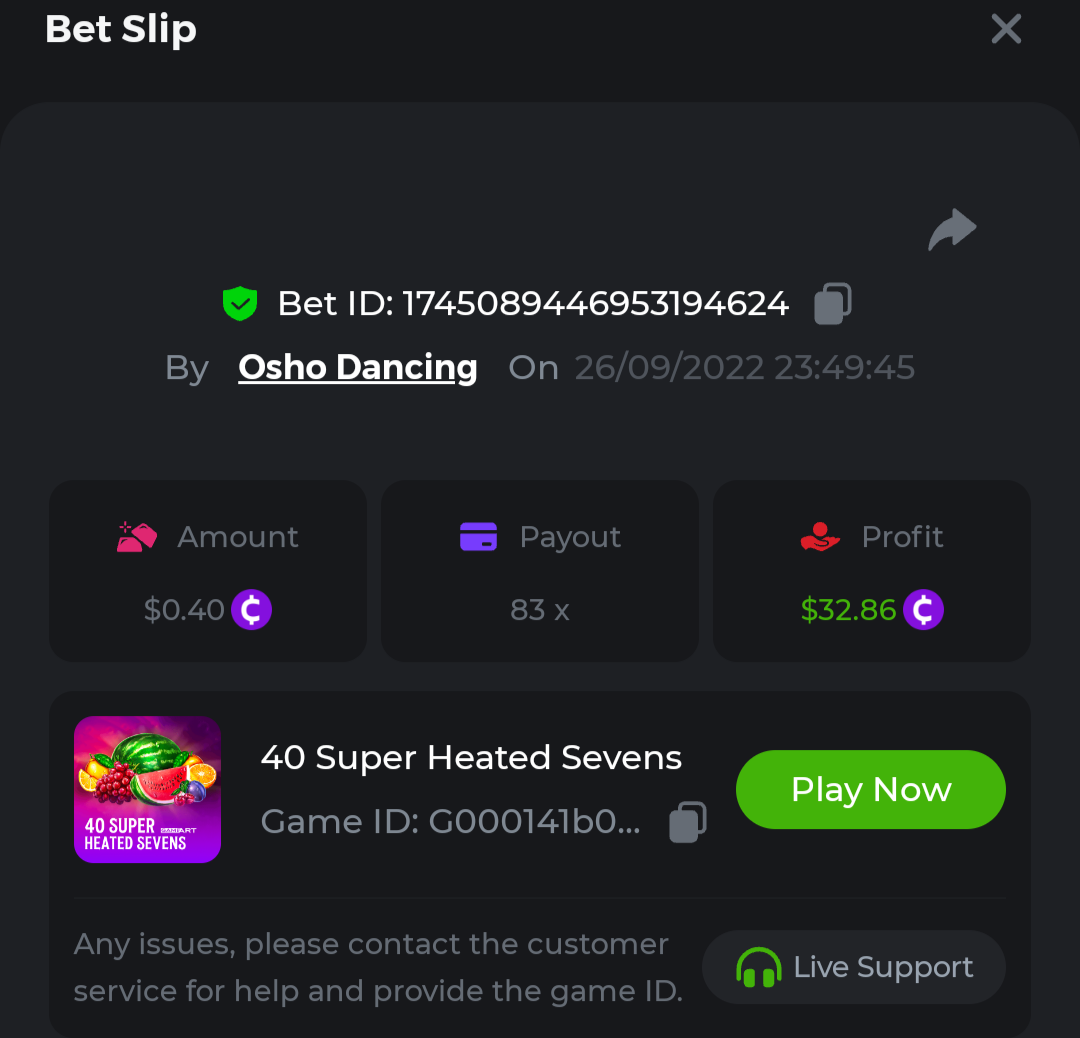Copy the Bet ID number
Screen dimensions: 1080x1038
[x=832, y=304]
